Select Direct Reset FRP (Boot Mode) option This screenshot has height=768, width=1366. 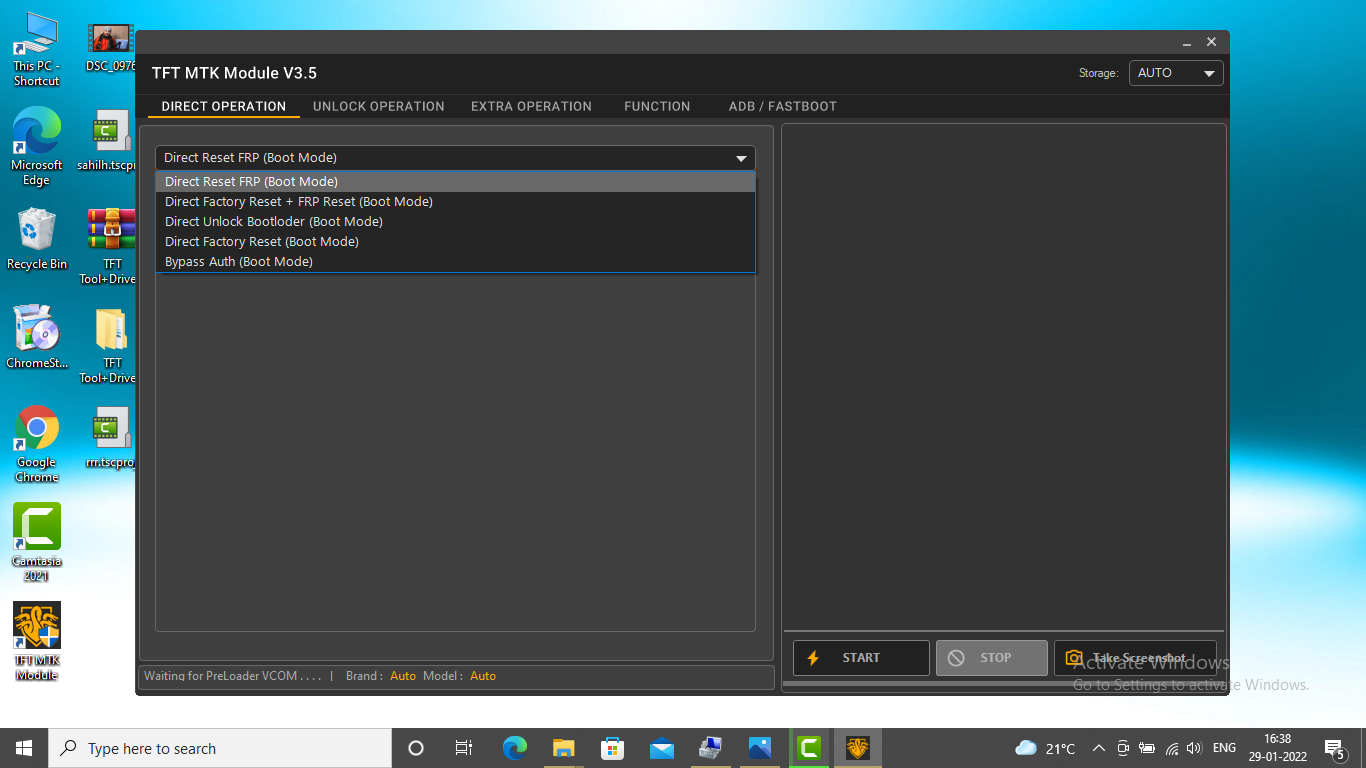point(455,182)
